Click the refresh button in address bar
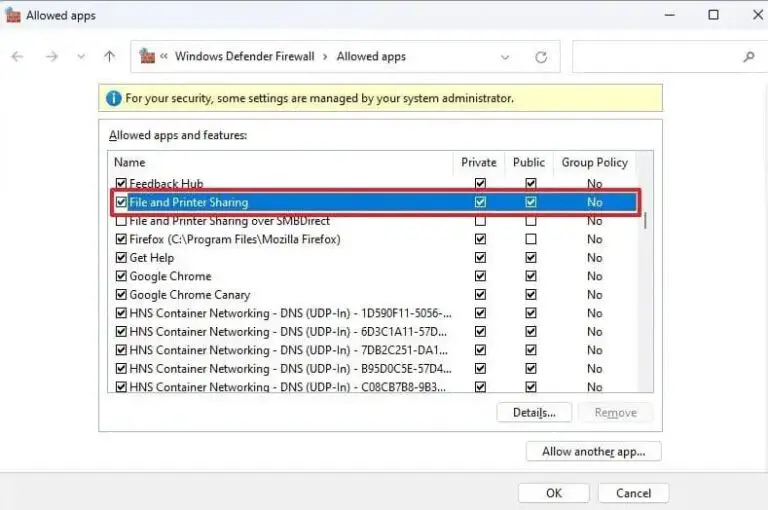Viewport: 768px width, 510px height. [541, 57]
